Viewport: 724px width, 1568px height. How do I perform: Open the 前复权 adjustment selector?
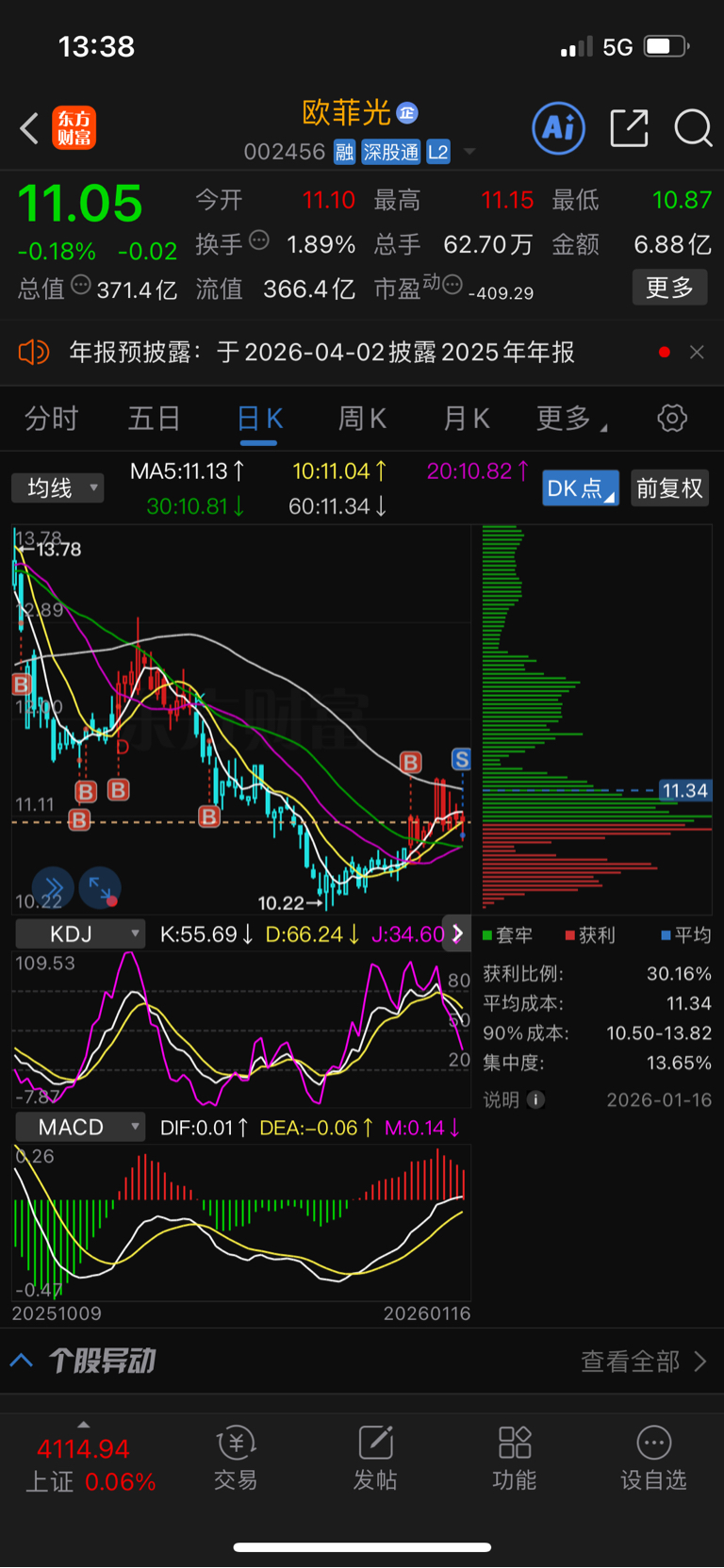(x=669, y=488)
